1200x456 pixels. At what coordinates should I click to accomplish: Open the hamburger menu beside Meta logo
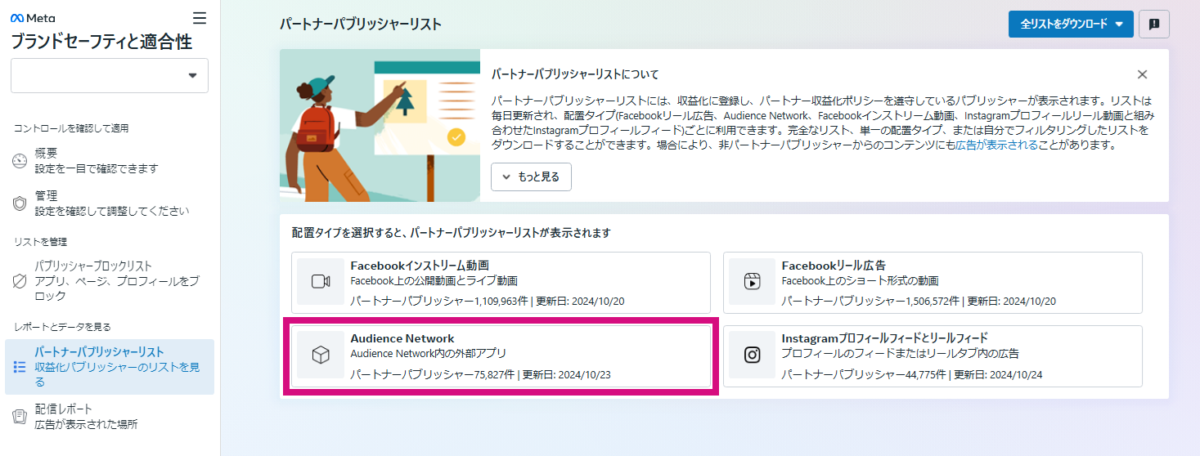199,18
